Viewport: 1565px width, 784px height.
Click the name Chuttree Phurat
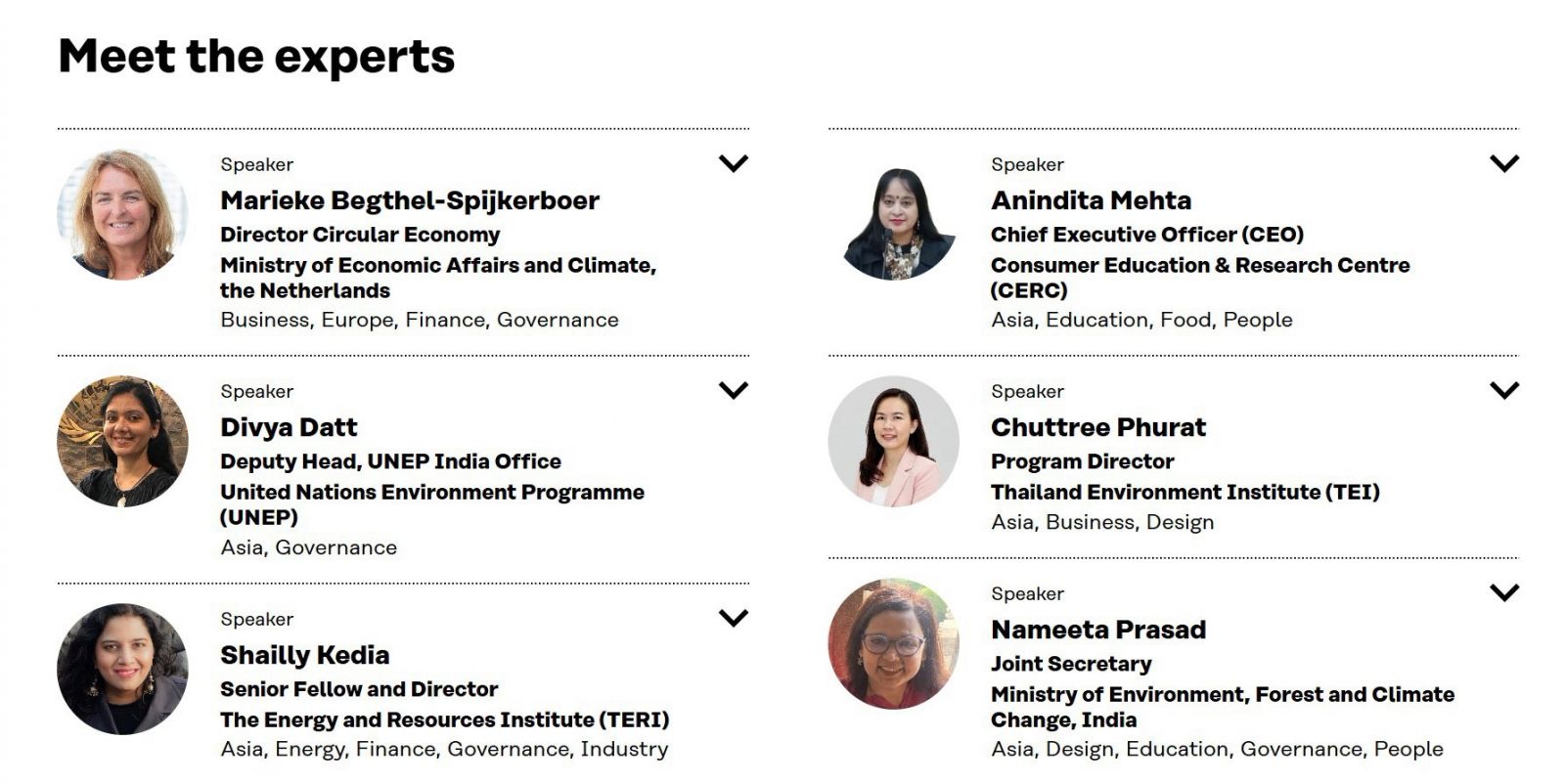point(1098,427)
